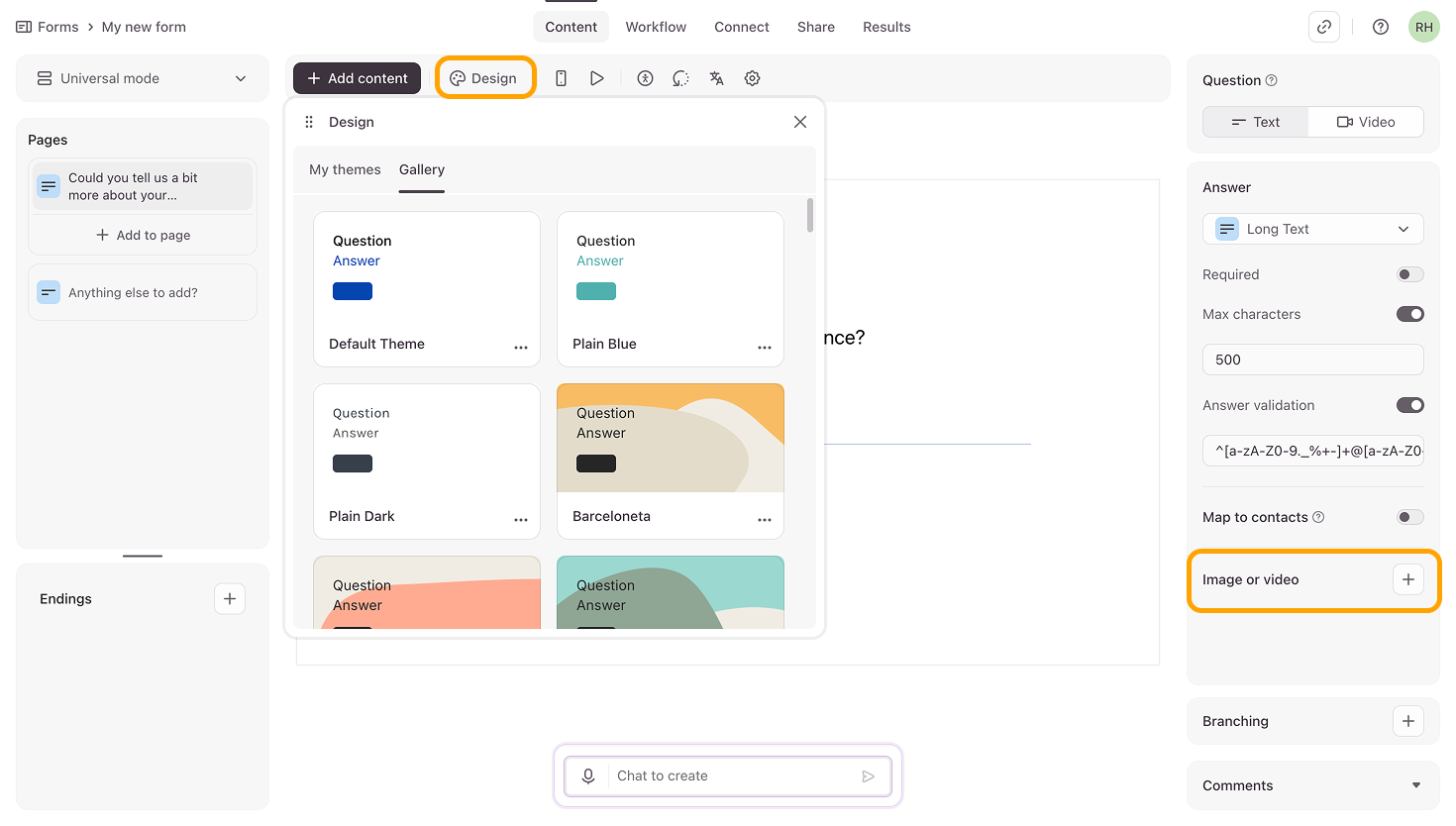Disable the Max characters toggle
The width and height of the screenshot is (1456, 826).
1409,314
